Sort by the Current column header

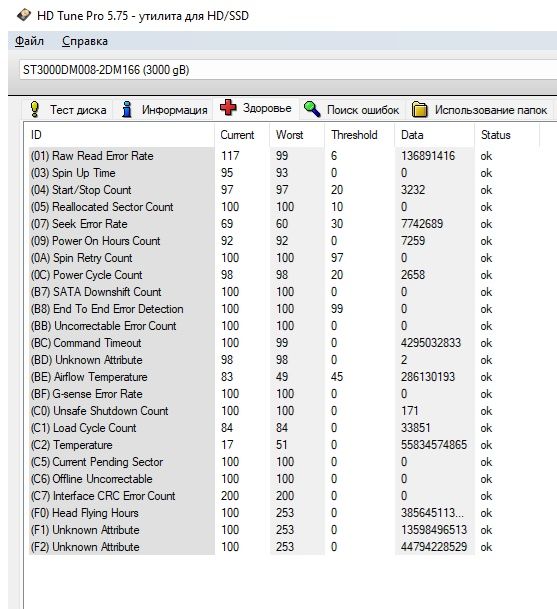pyautogui.click(x=242, y=135)
